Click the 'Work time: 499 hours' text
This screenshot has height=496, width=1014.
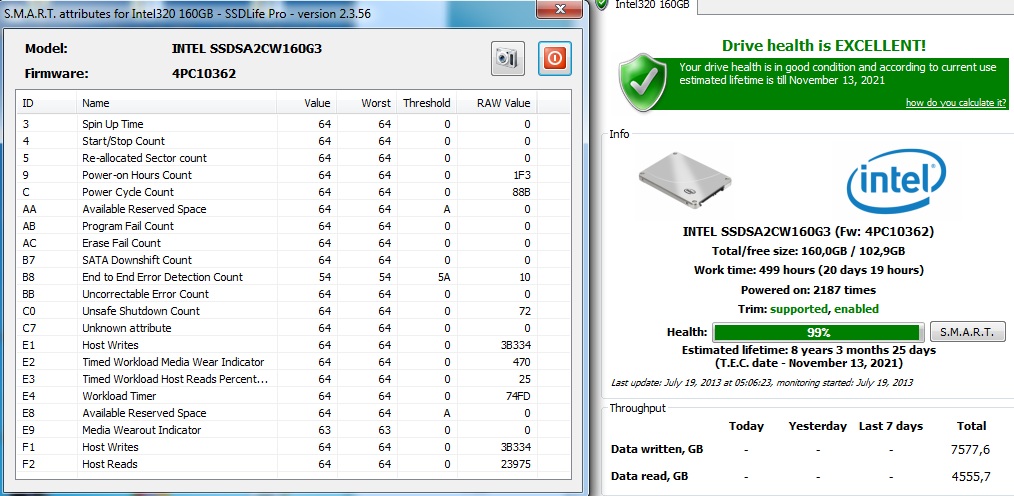809,270
